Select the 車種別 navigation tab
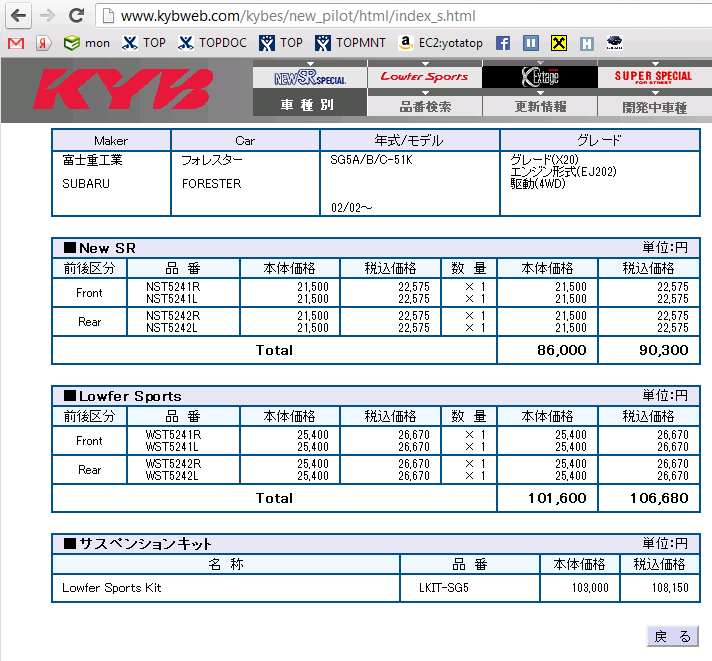This screenshot has width=712, height=661. pos(310,106)
